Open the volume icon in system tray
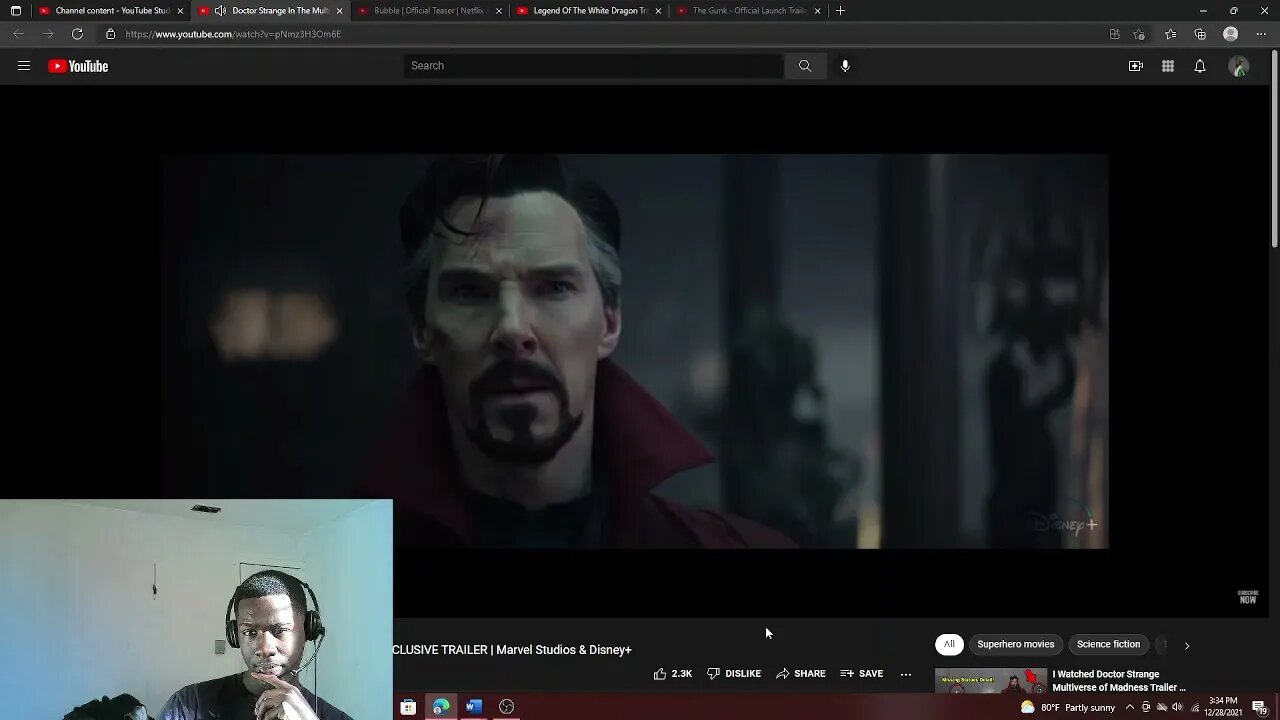This screenshot has width=1280, height=720. tap(1177, 708)
